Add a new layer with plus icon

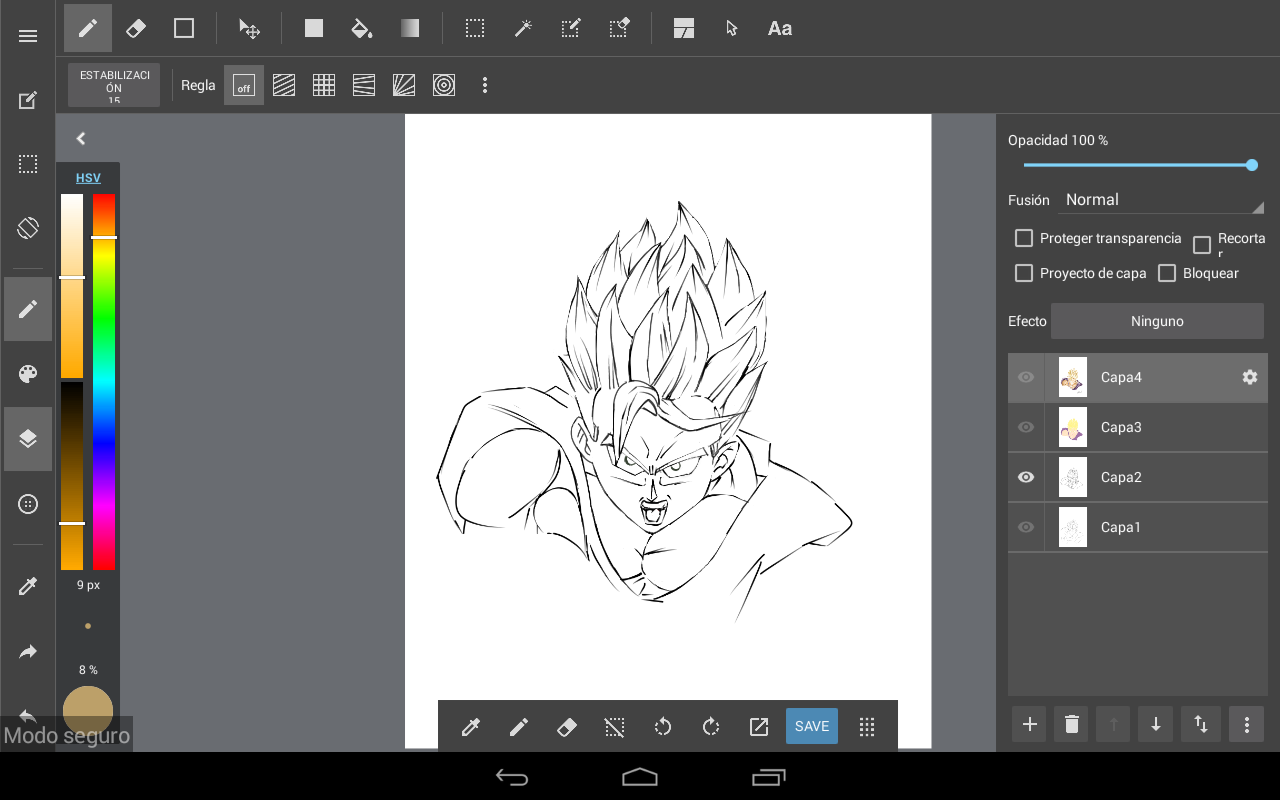point(1029,725)
